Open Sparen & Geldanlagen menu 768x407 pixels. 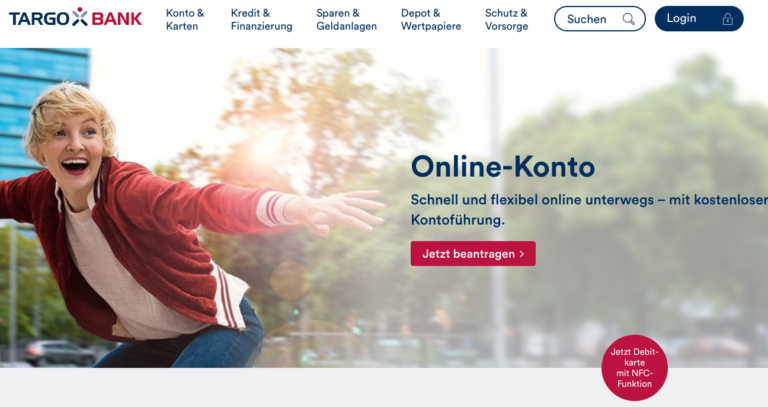pyautogui.click(x=346, y=20)
